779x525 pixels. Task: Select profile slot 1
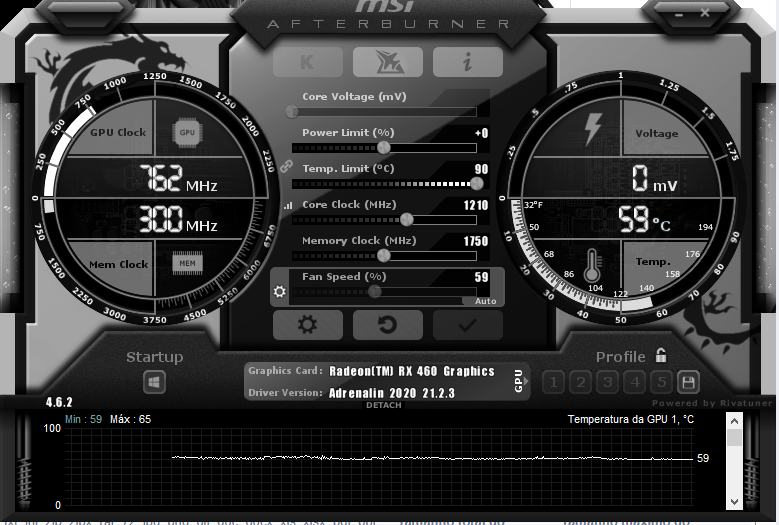coord(553,382)
